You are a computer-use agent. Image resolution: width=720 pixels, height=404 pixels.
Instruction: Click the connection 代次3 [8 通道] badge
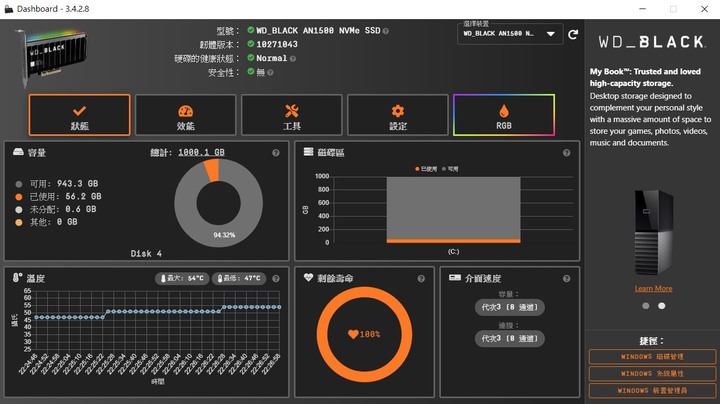pos(509,338)
